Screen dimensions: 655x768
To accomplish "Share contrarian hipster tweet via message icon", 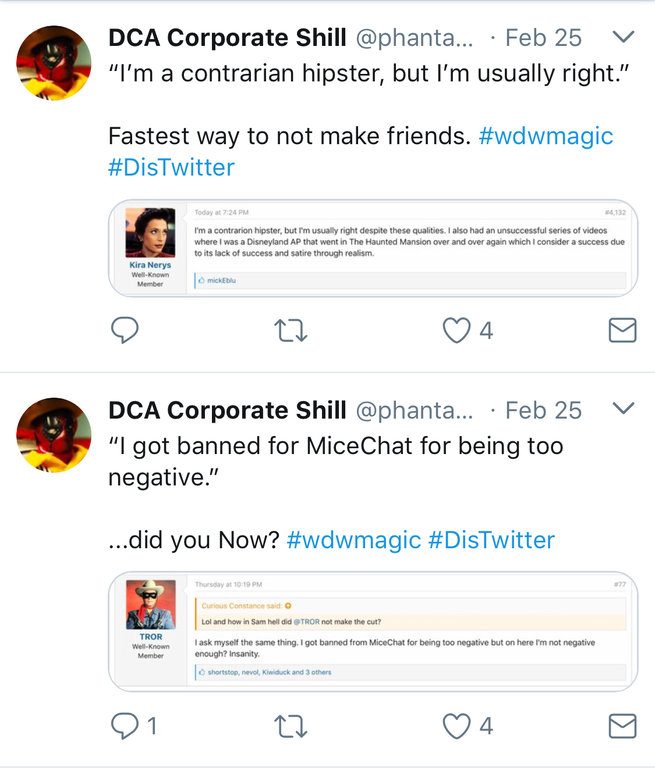I will [622, 329].
